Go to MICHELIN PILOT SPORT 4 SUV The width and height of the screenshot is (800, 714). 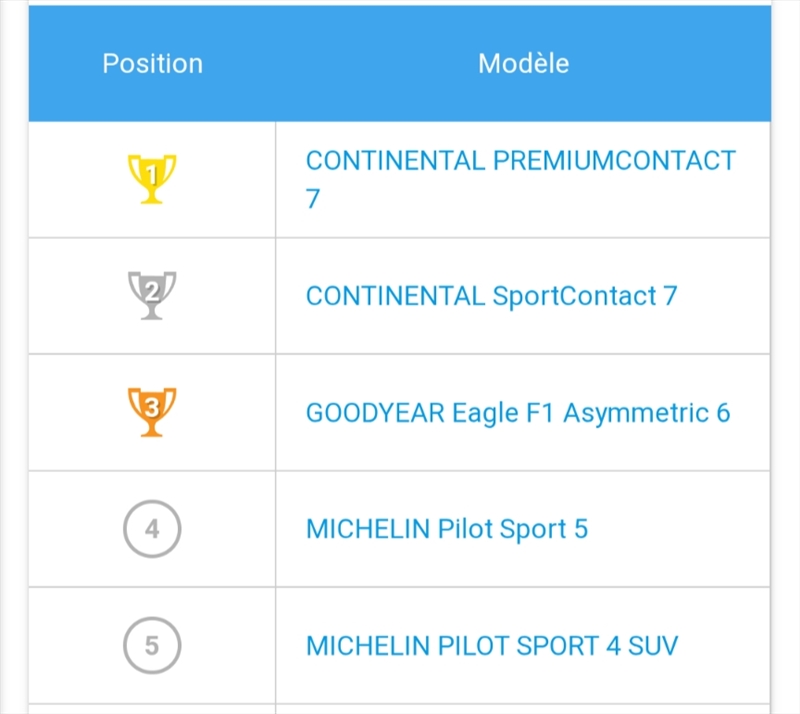point(492,646)
